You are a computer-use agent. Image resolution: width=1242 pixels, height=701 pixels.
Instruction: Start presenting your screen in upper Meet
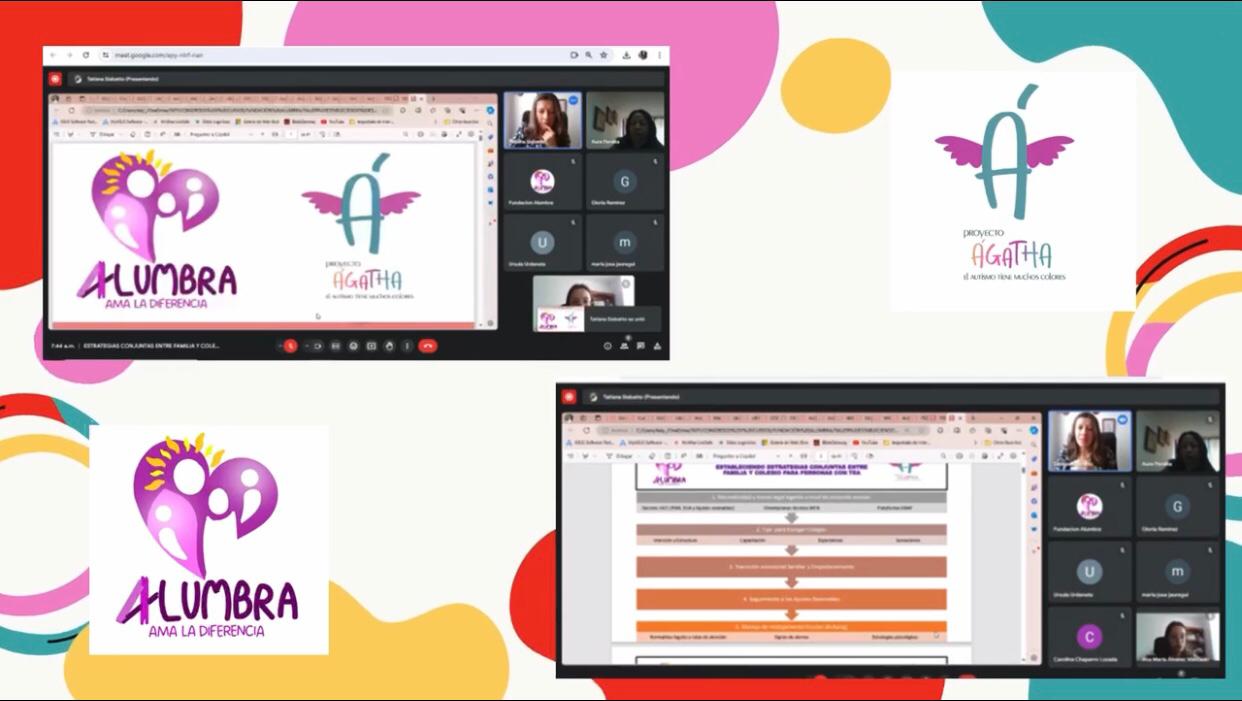[371, 346]
